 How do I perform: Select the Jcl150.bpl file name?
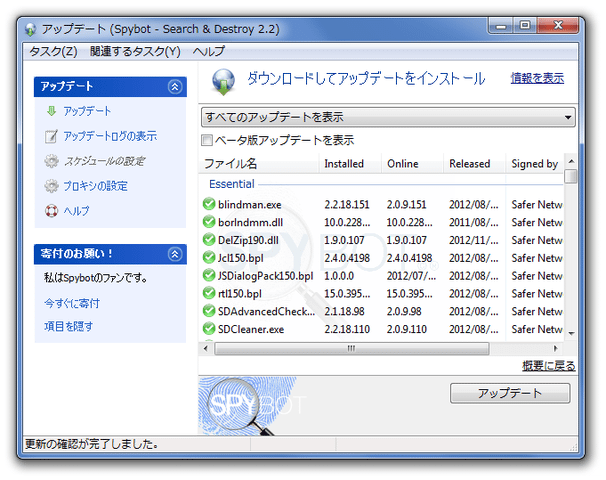240,258
